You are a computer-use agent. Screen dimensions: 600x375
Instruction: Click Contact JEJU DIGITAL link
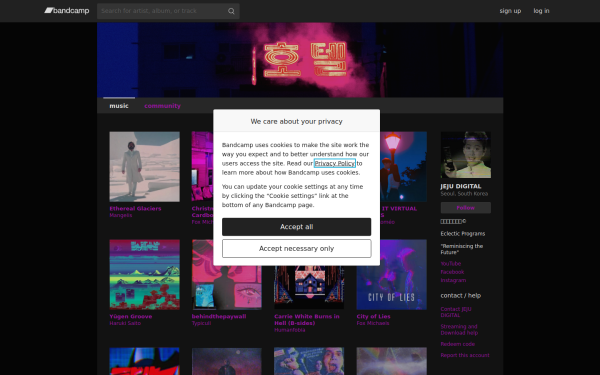pyautogui.click(x=456, y=312)
